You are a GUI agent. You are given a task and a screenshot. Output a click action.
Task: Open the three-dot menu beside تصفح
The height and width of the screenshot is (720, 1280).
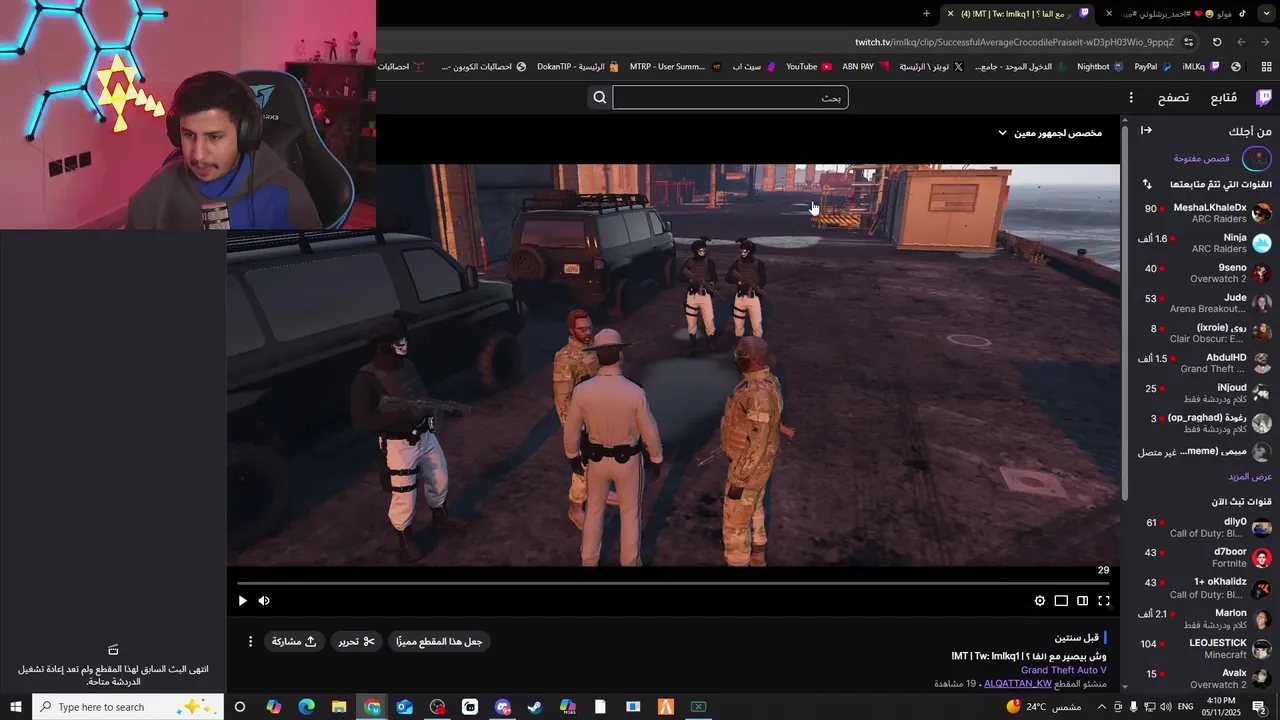(x=1131, y=98)
